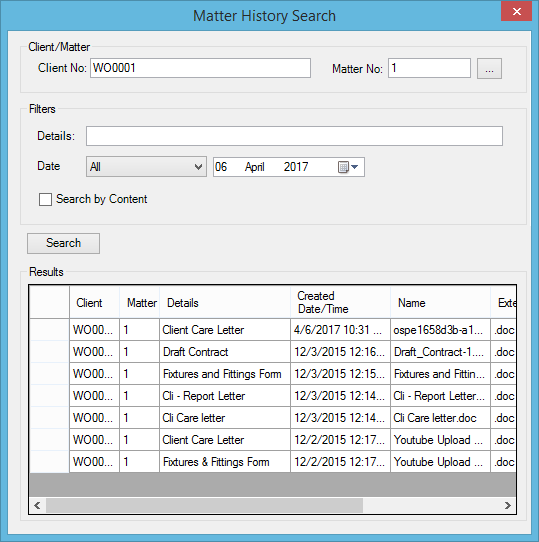Screen dimensions: 539x542
Task: Select the Fixtures and Fittings Form row
Action: 273,374
